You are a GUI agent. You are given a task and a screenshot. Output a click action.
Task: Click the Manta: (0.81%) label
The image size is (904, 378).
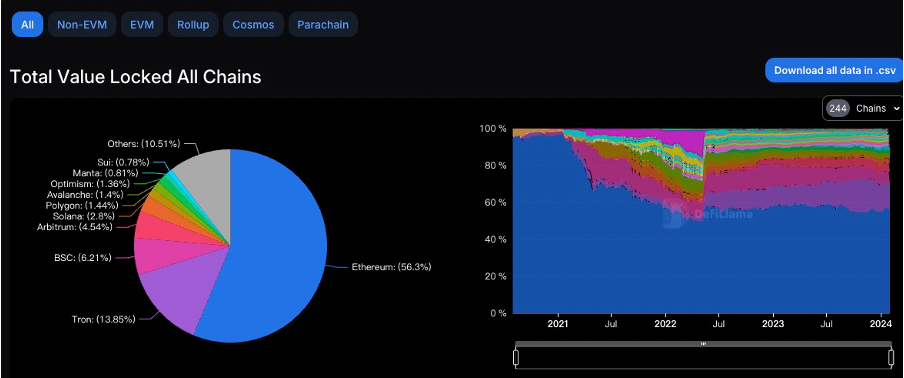tap(105, 173)
